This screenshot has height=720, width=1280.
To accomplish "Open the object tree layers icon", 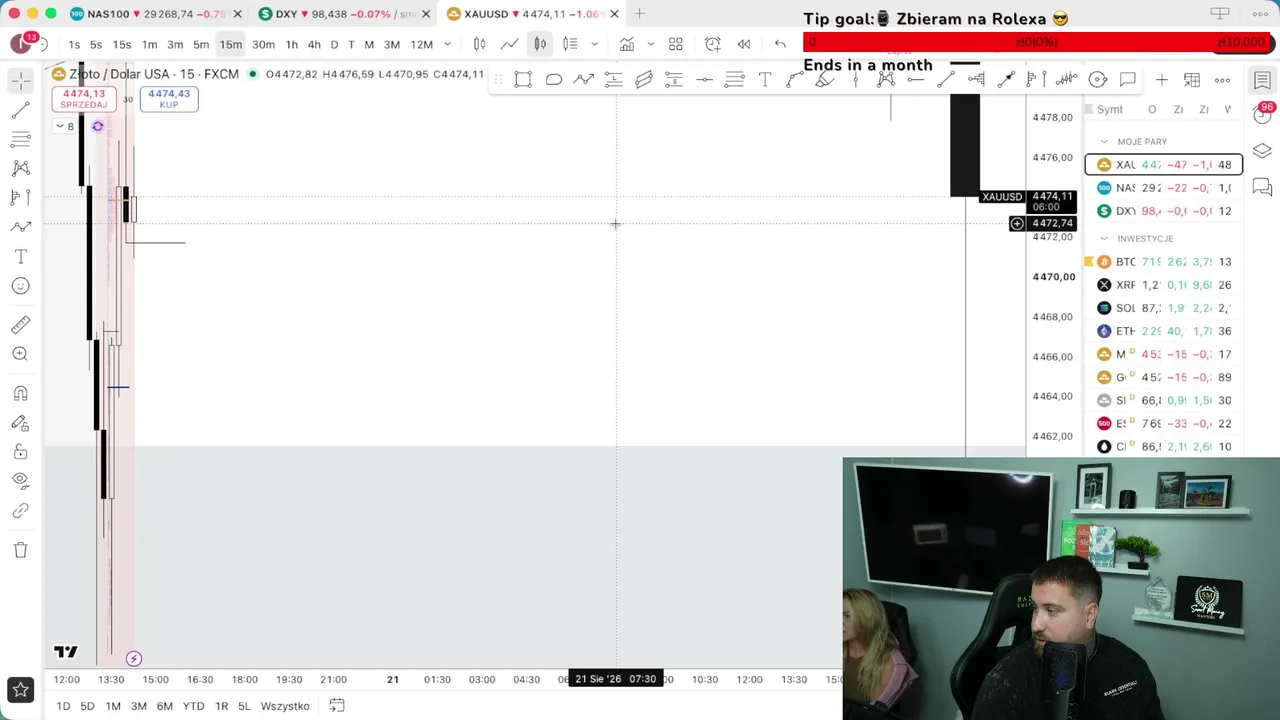I will coord(1262,151).
